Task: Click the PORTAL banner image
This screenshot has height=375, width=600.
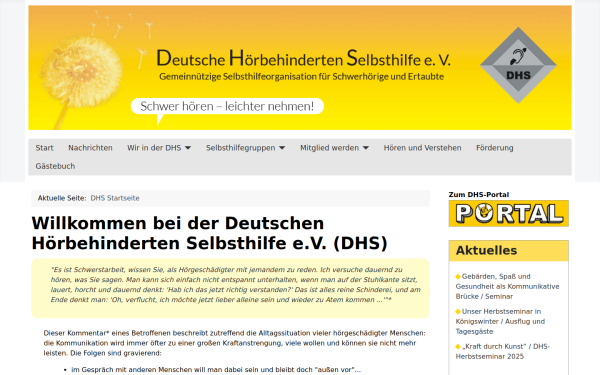Action: click(509, 213)
